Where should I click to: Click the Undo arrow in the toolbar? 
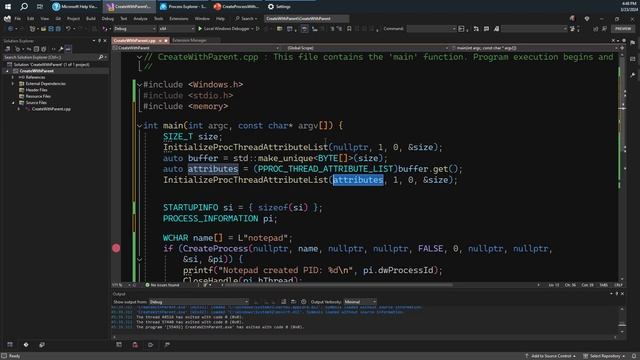(x=68, y=29)
